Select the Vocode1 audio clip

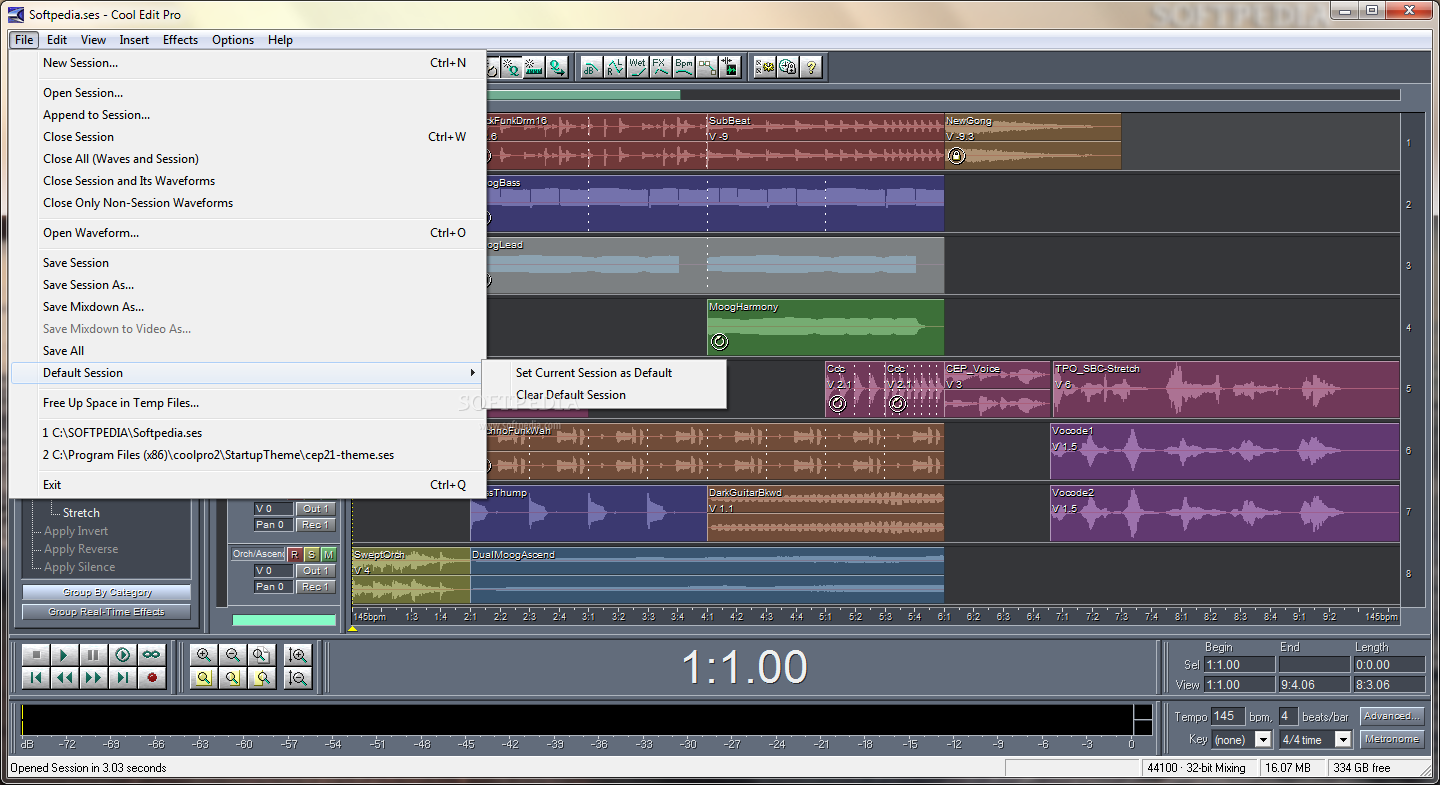pos(1224,452)
